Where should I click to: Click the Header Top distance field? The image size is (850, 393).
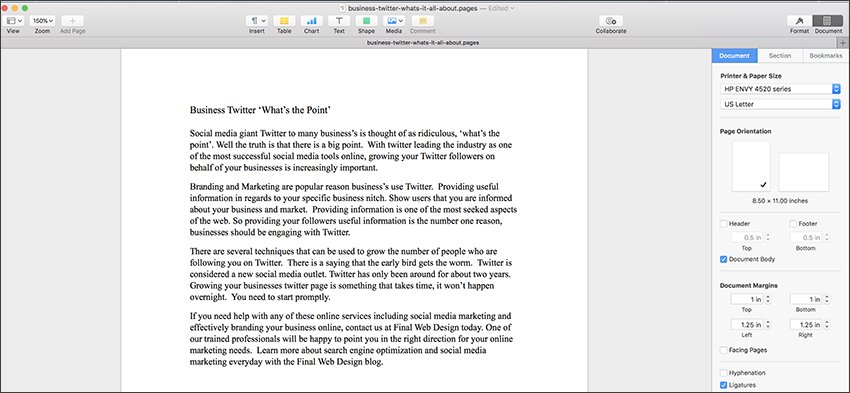click(x=746, y=237)
